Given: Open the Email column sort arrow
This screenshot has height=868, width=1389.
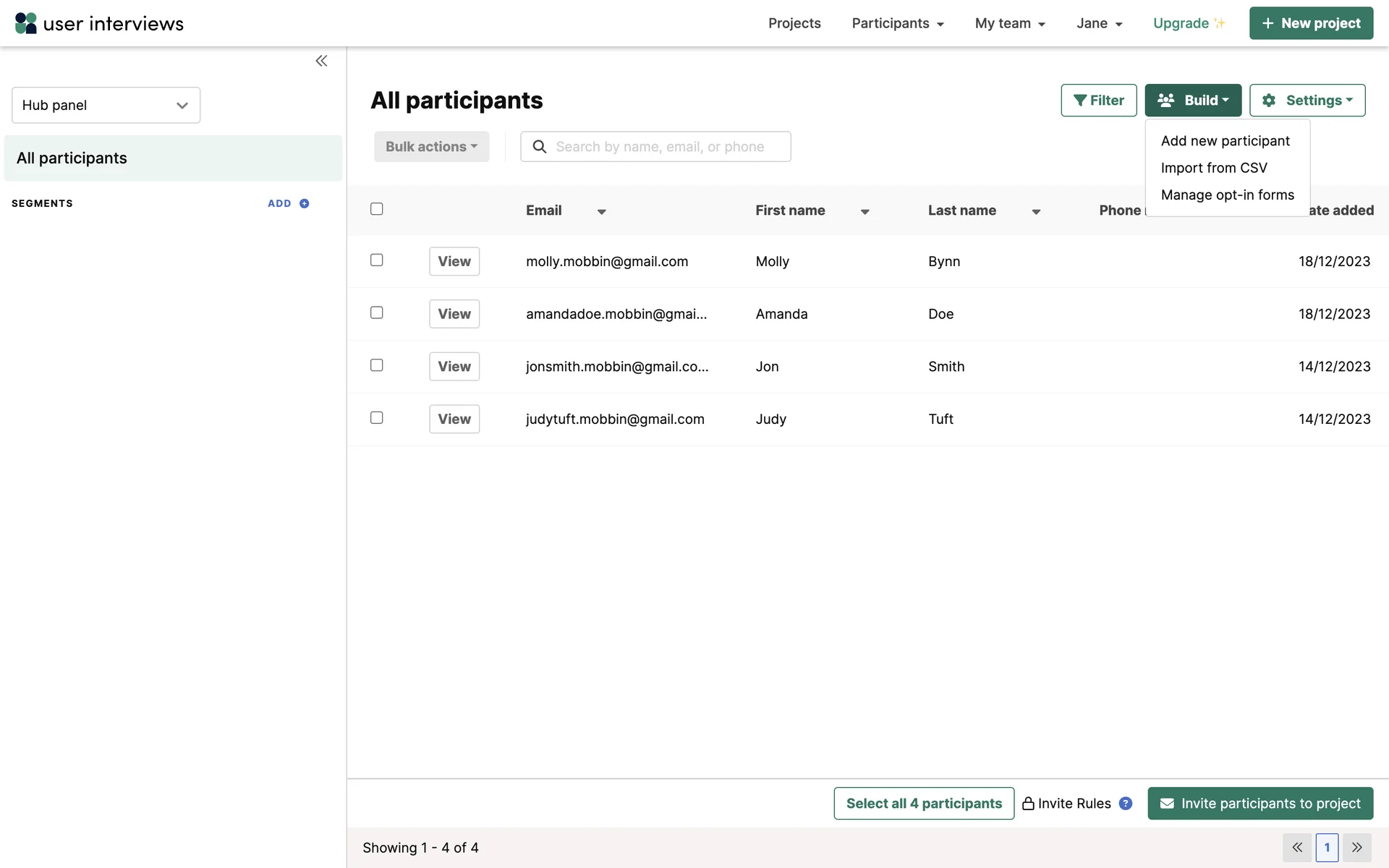Looking at the screenshot, I should click(x=601, y=212).
